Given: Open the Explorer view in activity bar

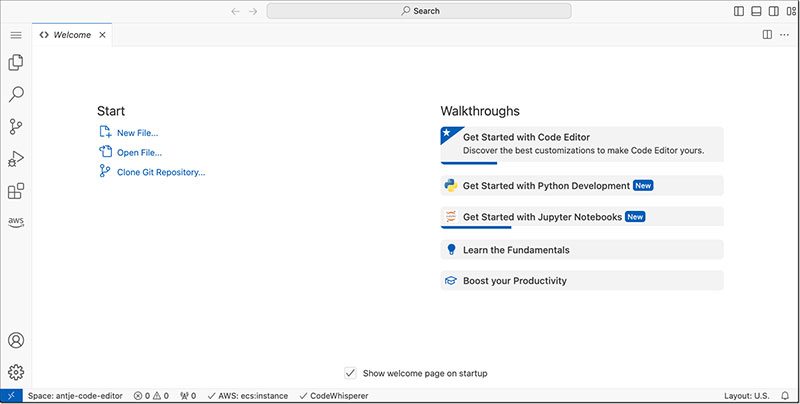Looking at the screenshot, I should coord(16,62).
